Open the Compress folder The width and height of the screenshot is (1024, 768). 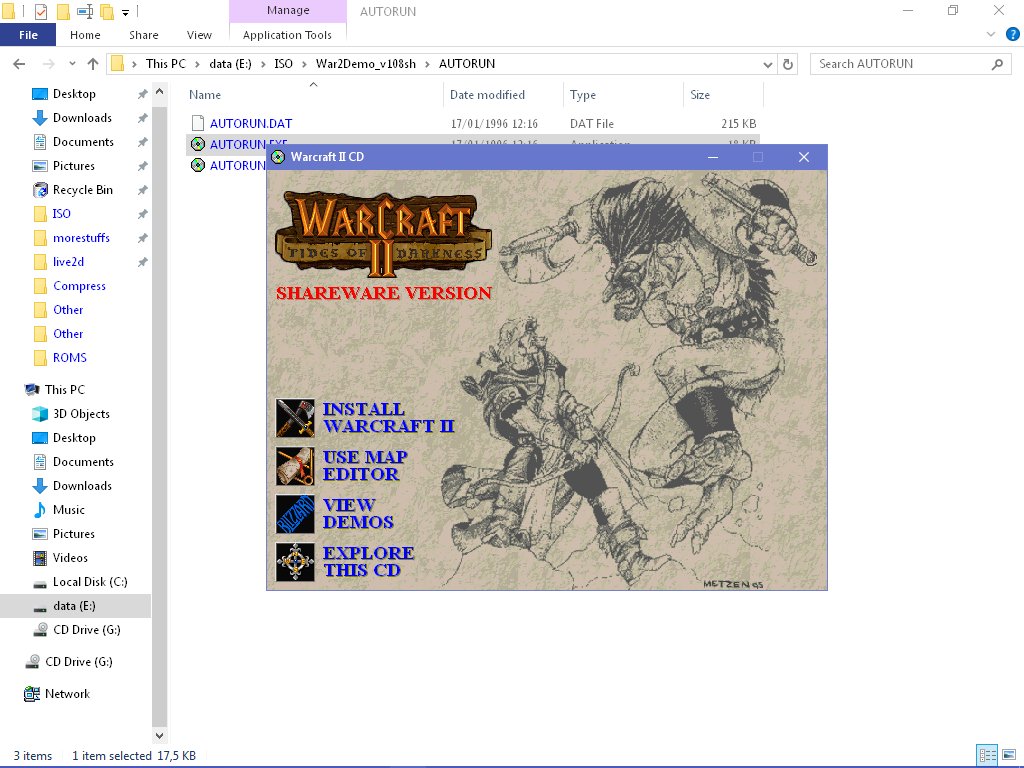(x=79, y=286)
